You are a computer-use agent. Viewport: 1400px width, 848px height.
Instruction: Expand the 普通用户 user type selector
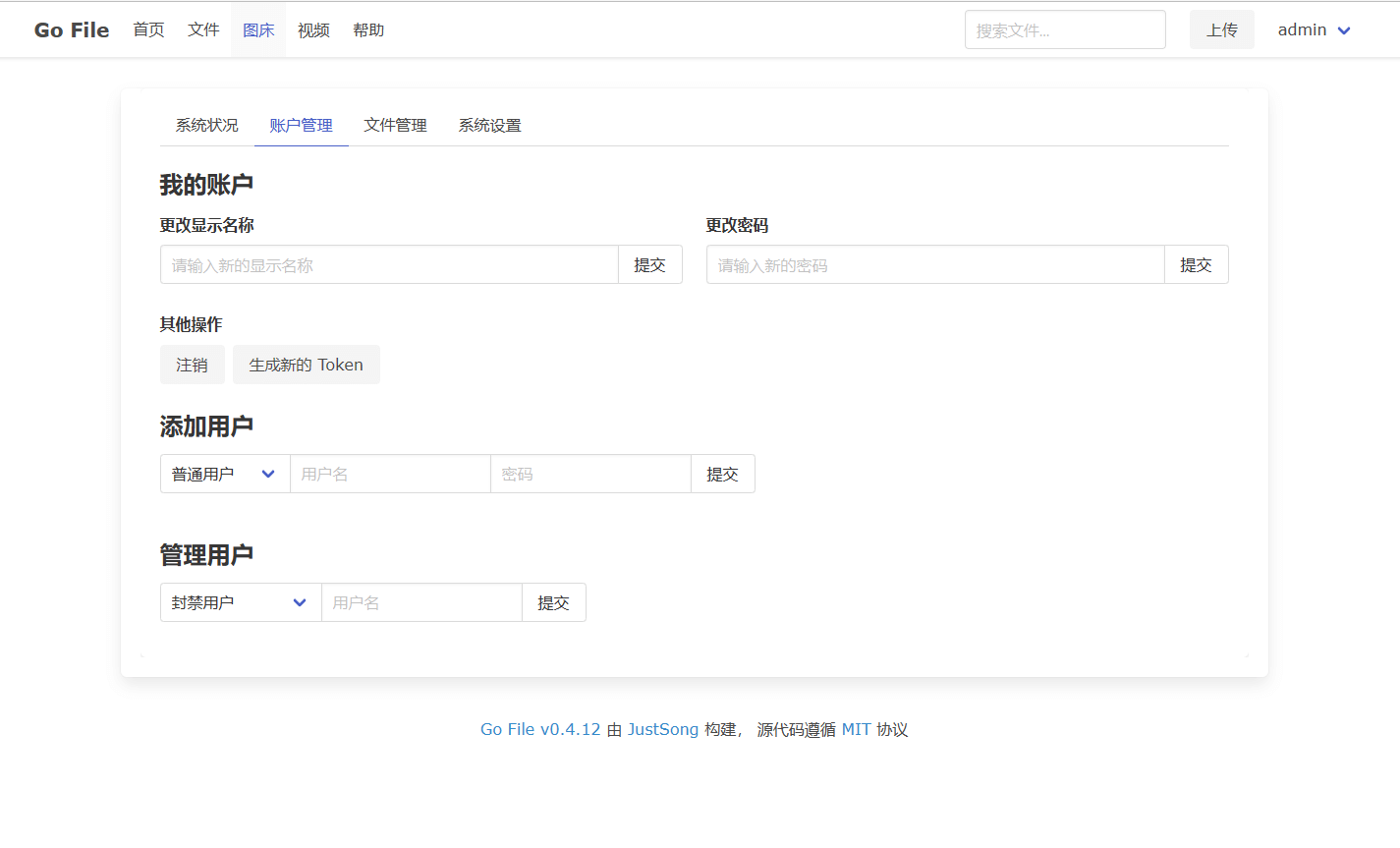pyautogui.click(x=225, y=474)
